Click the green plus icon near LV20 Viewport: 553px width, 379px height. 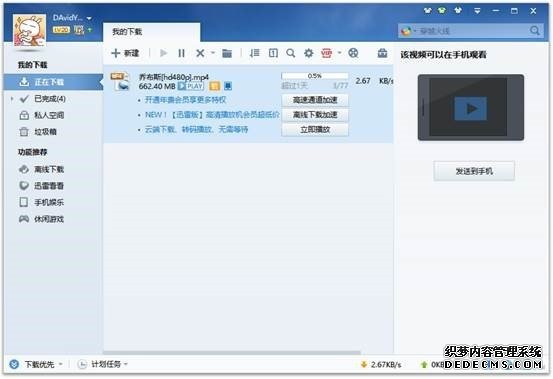pyautogui.click(x=90, y=30)
